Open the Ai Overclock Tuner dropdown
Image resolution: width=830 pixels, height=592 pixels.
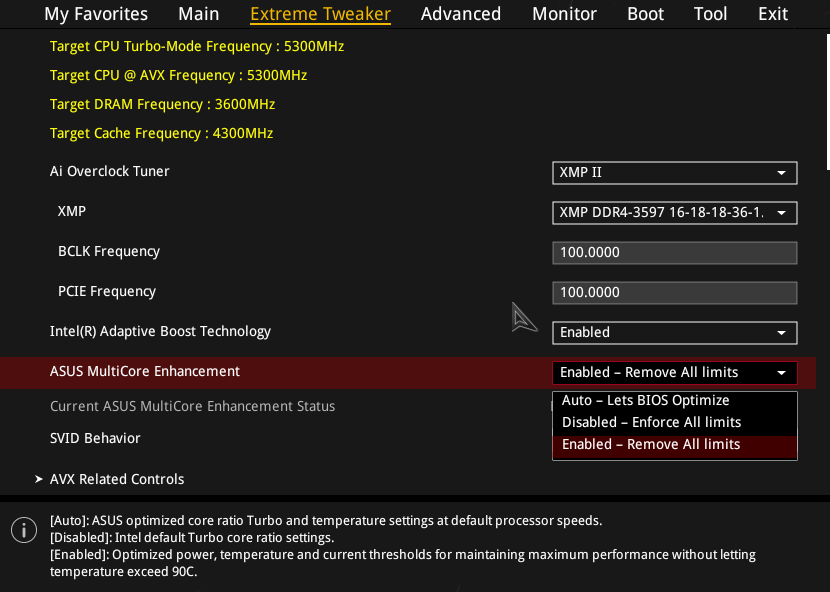[674, 173]
